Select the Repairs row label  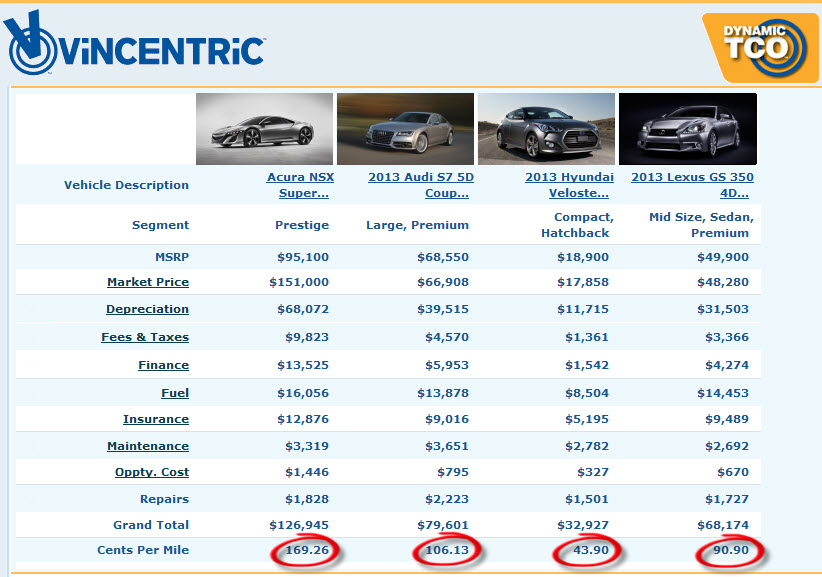coord(165,499)
